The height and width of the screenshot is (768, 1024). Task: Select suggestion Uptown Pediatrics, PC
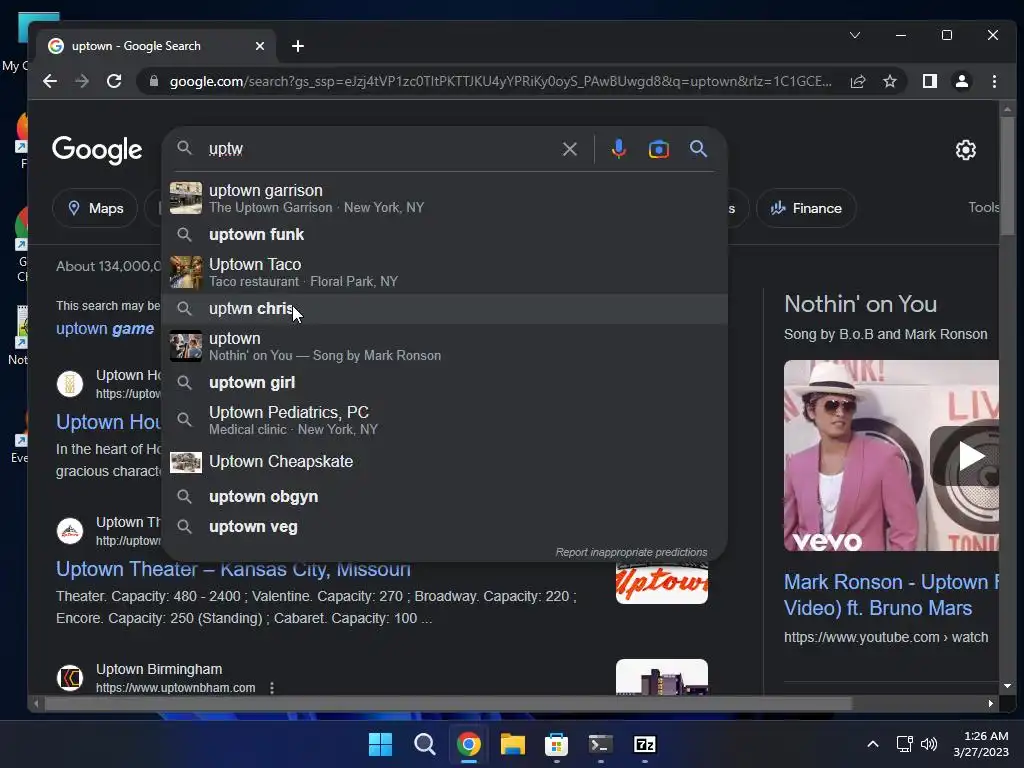coord(445,420)
